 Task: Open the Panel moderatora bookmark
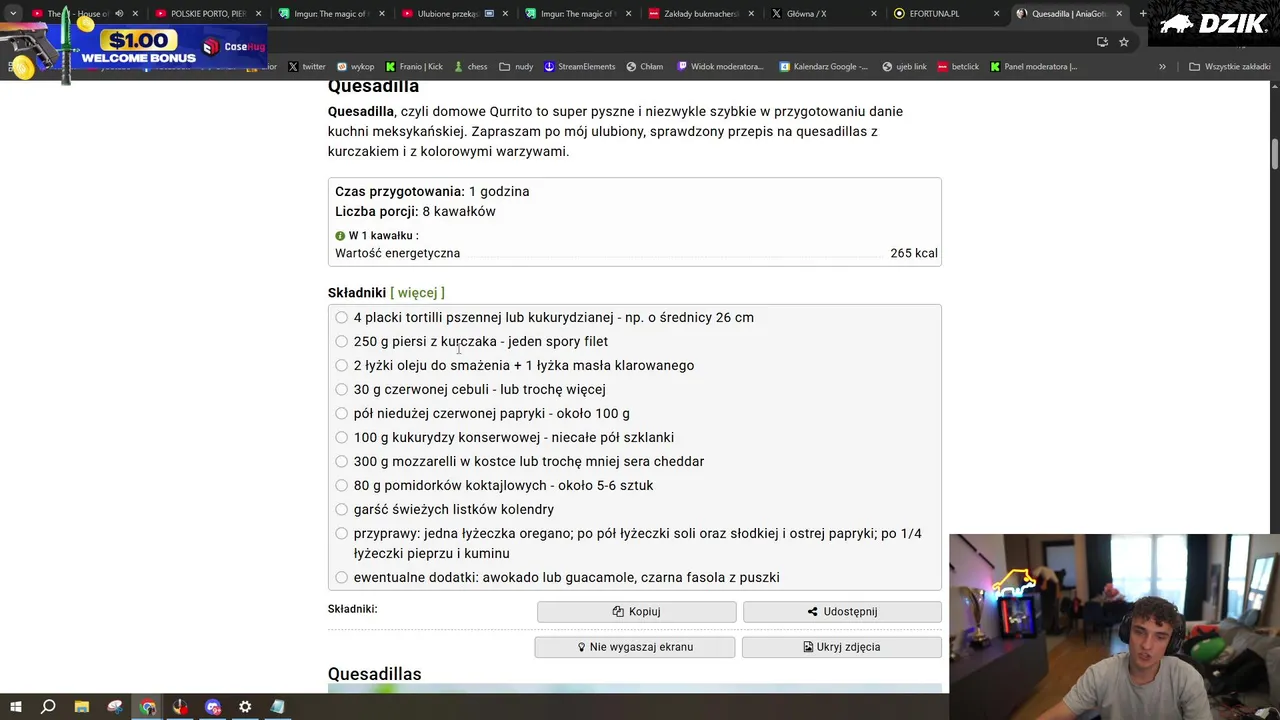point(1034,67)
